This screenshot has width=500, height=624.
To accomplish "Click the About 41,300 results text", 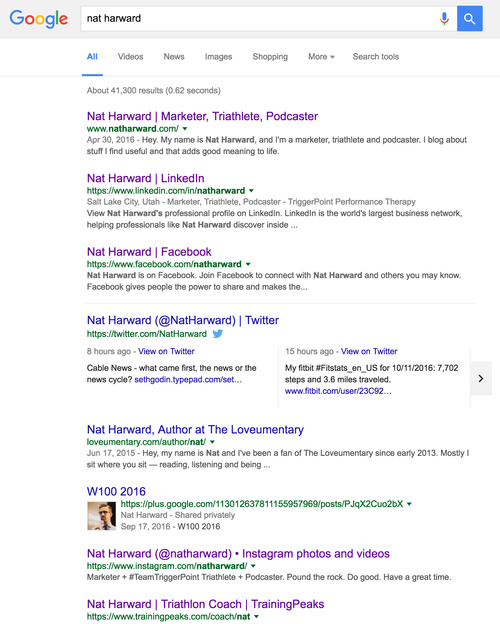I will (154, 91).
